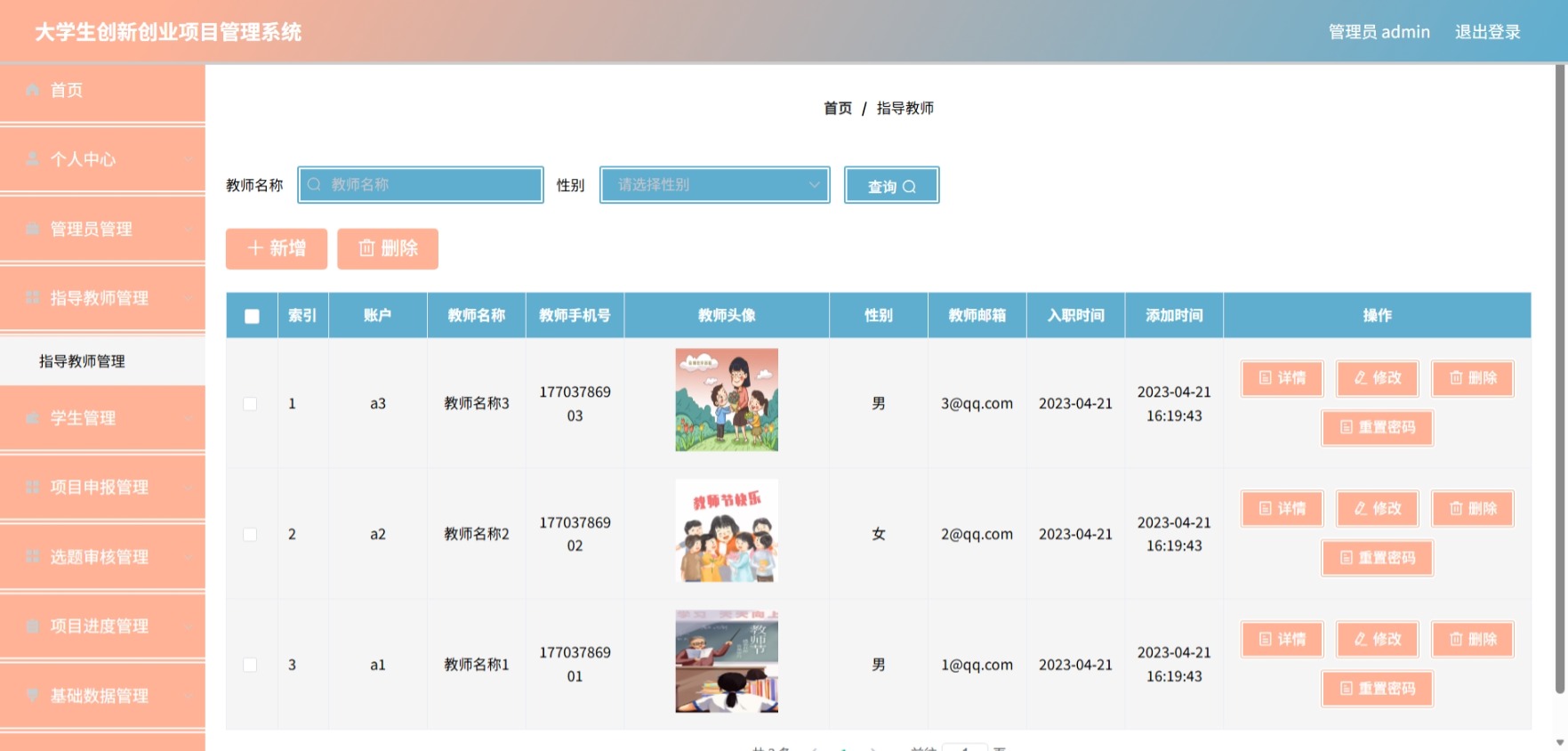Click the icon beside 管理员管理 in sidebar
Image resolution: width=1568 pixels, height=751 pixels.
click(x=33, y=229)
